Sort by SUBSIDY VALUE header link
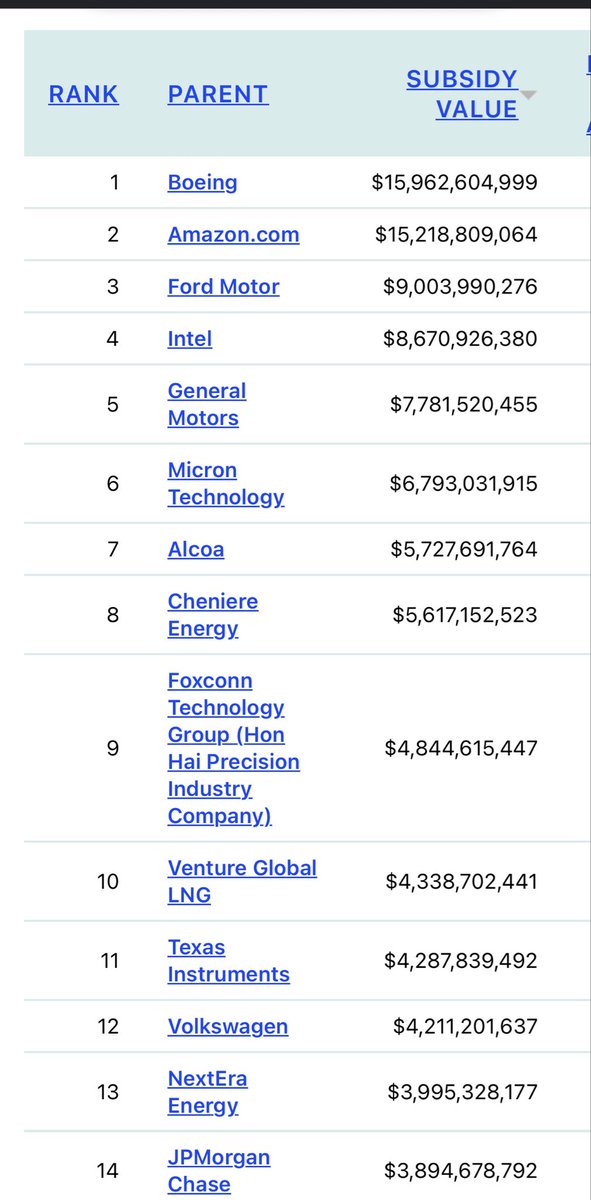This screenshot has height=1200, width=591. [x=463, y=94]
